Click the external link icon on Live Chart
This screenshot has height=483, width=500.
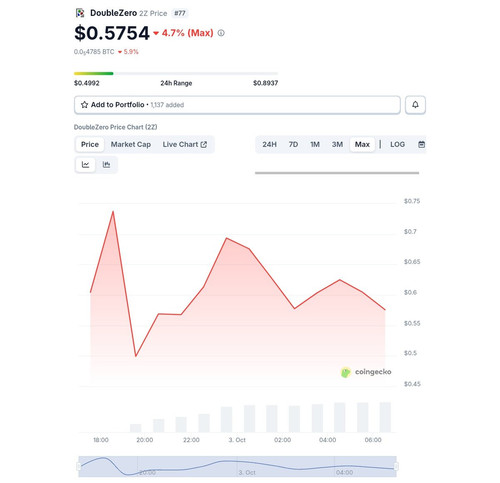coord(204,144)
